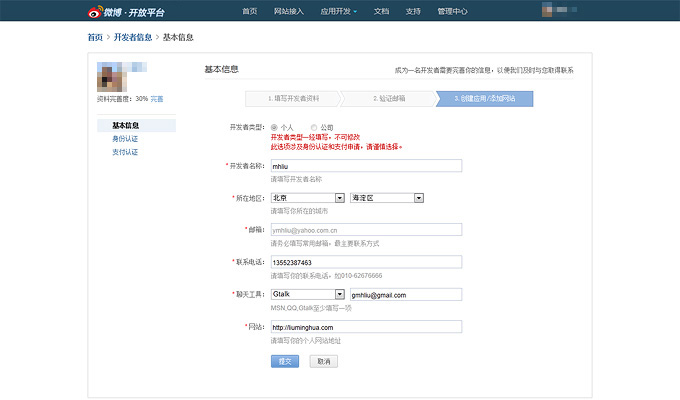The height and width of the screenshot is (400, 680).
Task: Click the profile avatar thumbnail in sidebar
Action: point(112,78)
